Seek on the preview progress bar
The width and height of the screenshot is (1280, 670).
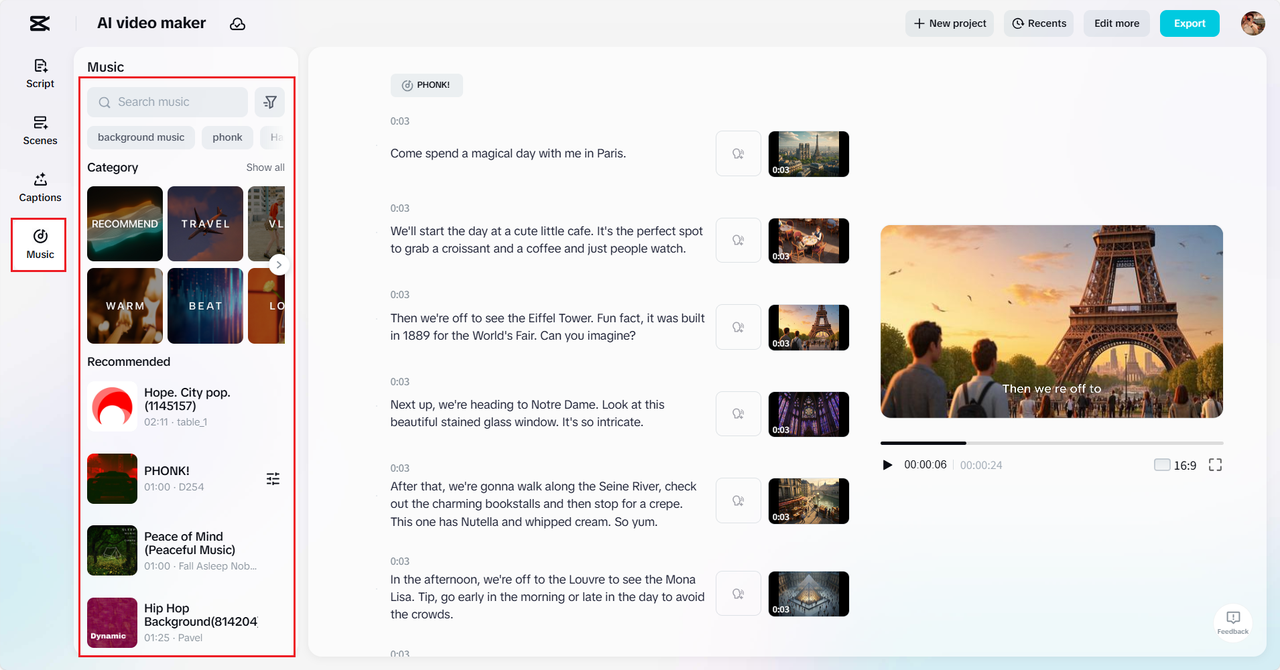pyautogui.click(x=1052, y=442)
